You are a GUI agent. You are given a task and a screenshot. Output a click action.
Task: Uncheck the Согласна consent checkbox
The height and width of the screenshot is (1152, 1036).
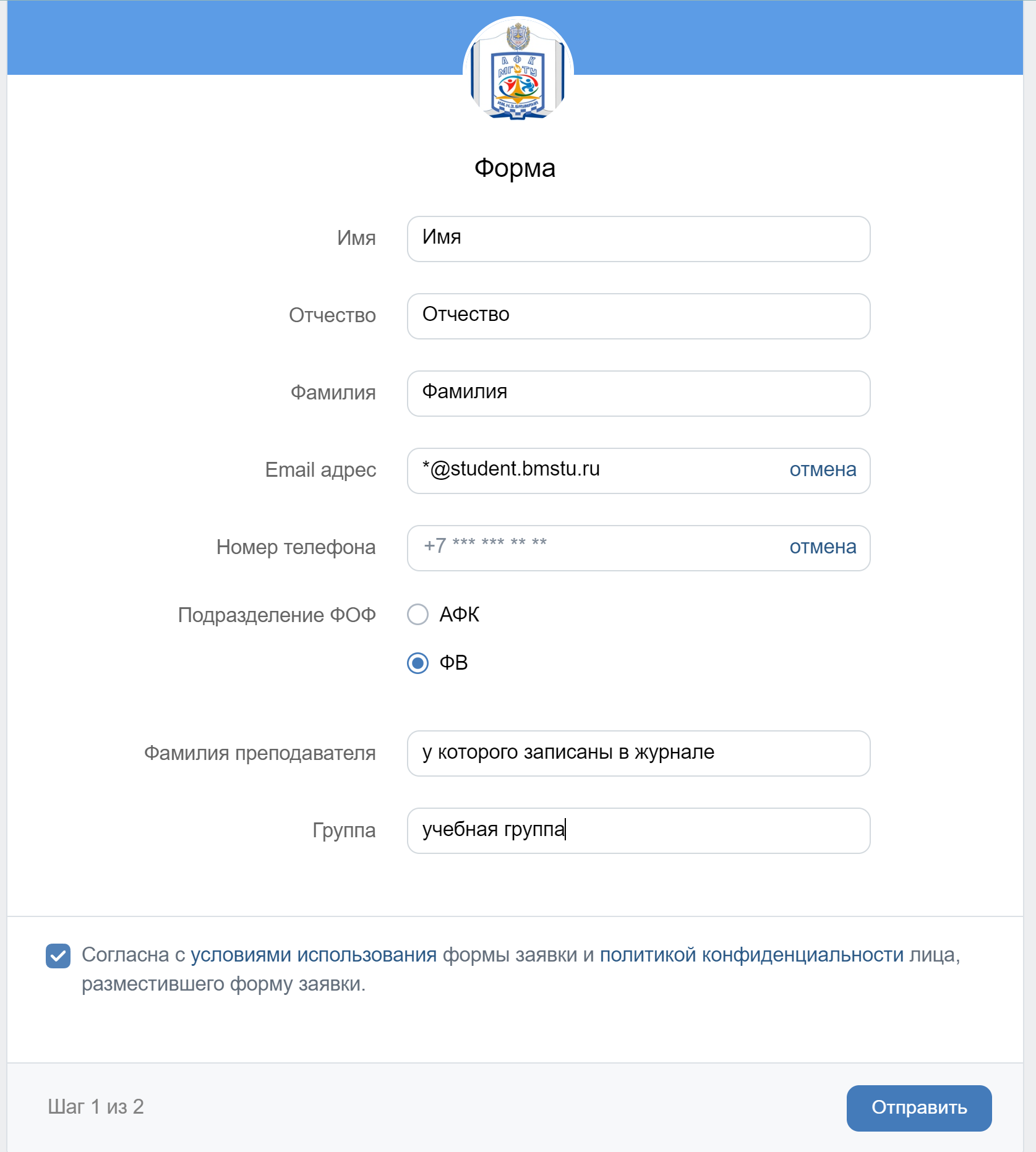(58, 956)
